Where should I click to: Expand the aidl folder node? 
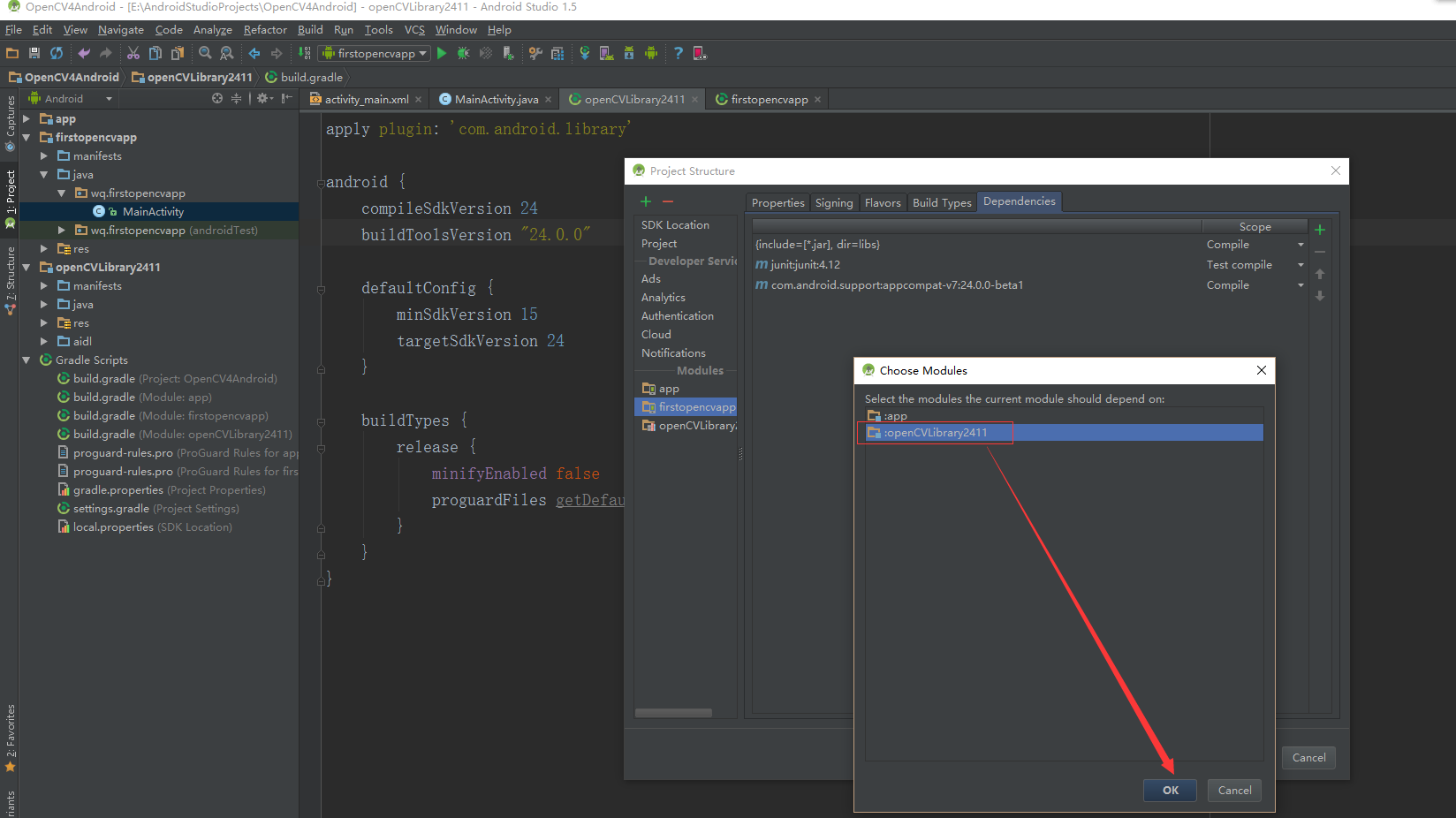pyautogui.click(x=44, y=341)
